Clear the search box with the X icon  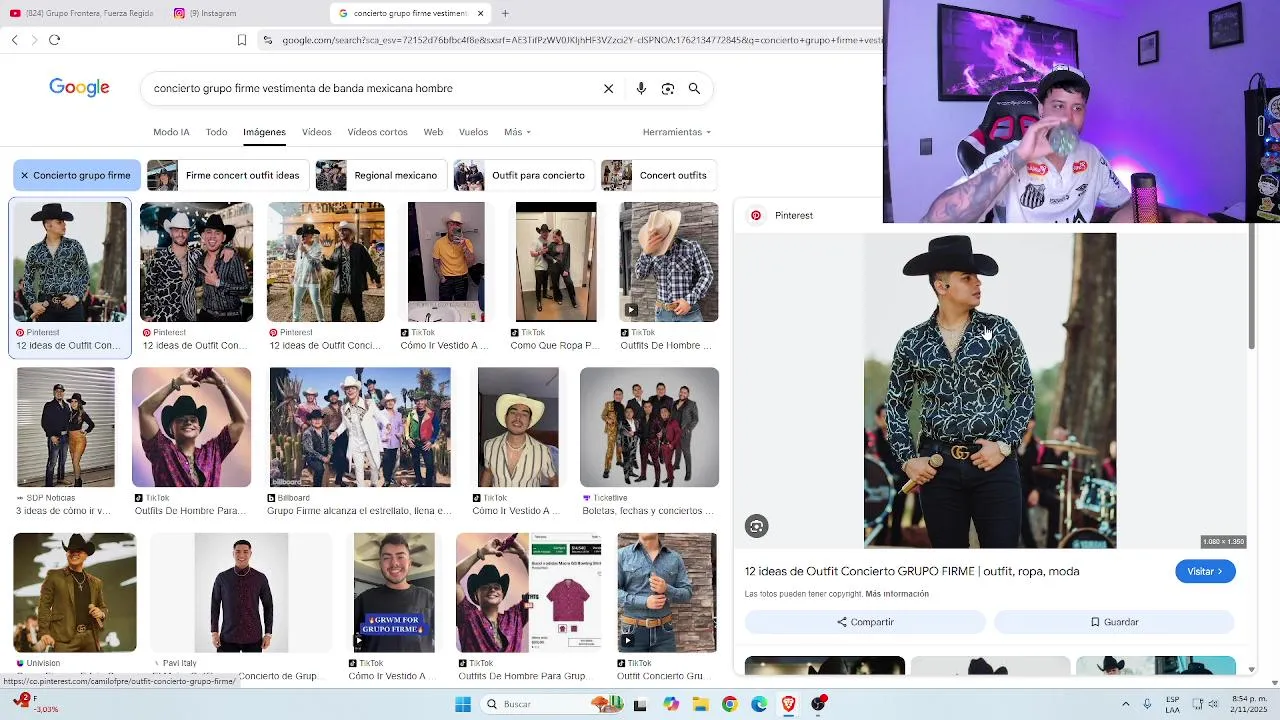(608, 88)
